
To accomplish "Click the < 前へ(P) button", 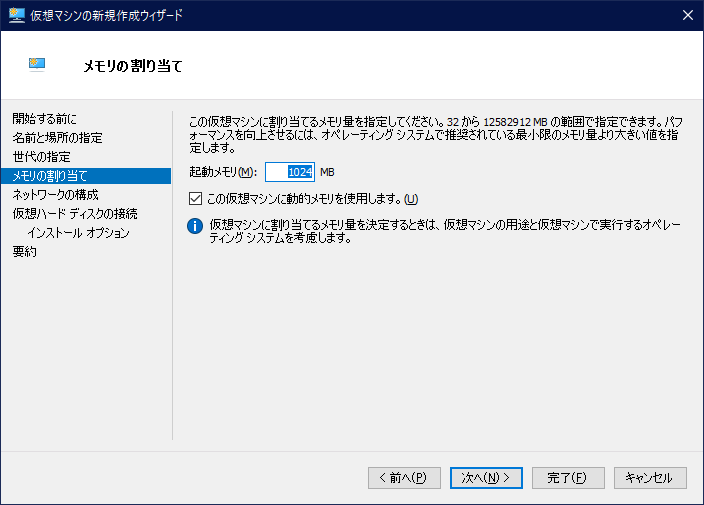I will click(x=404, y=478).
